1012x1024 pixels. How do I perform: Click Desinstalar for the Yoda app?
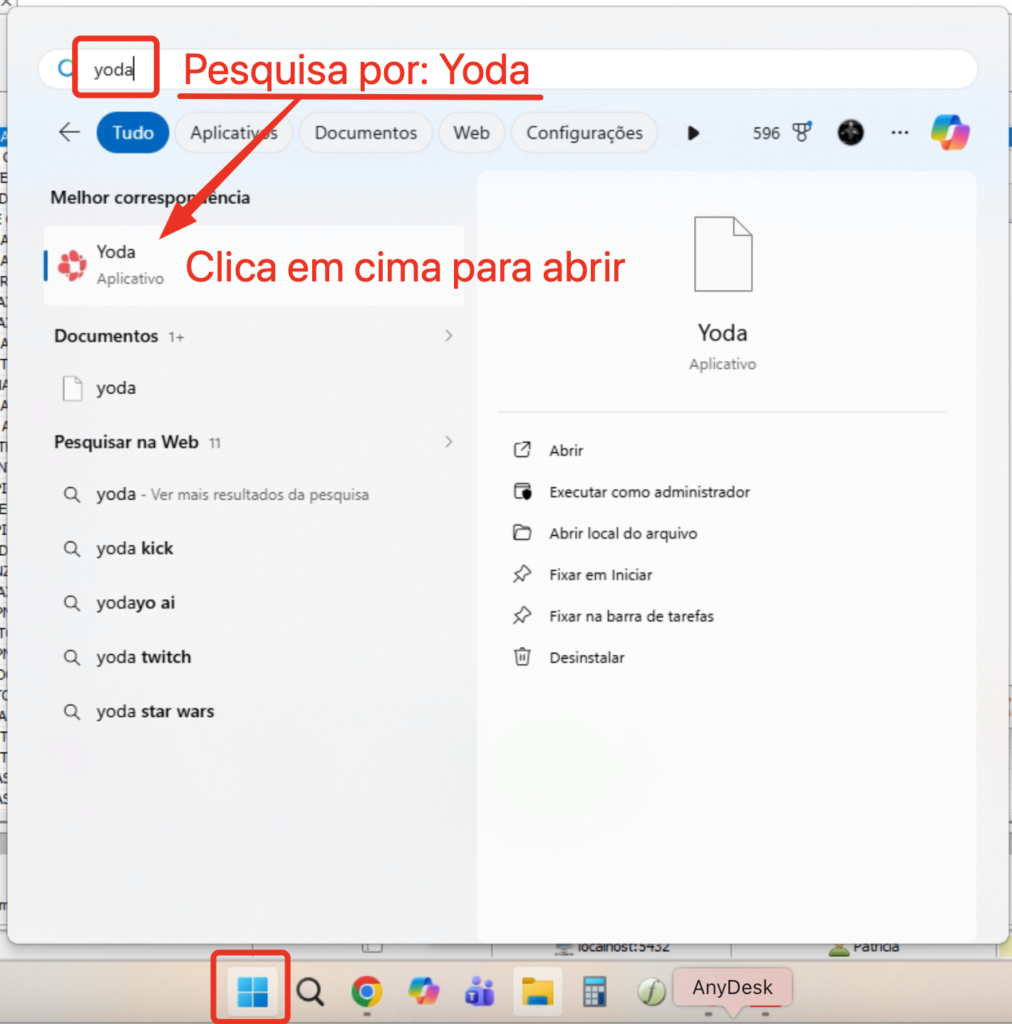586,658
